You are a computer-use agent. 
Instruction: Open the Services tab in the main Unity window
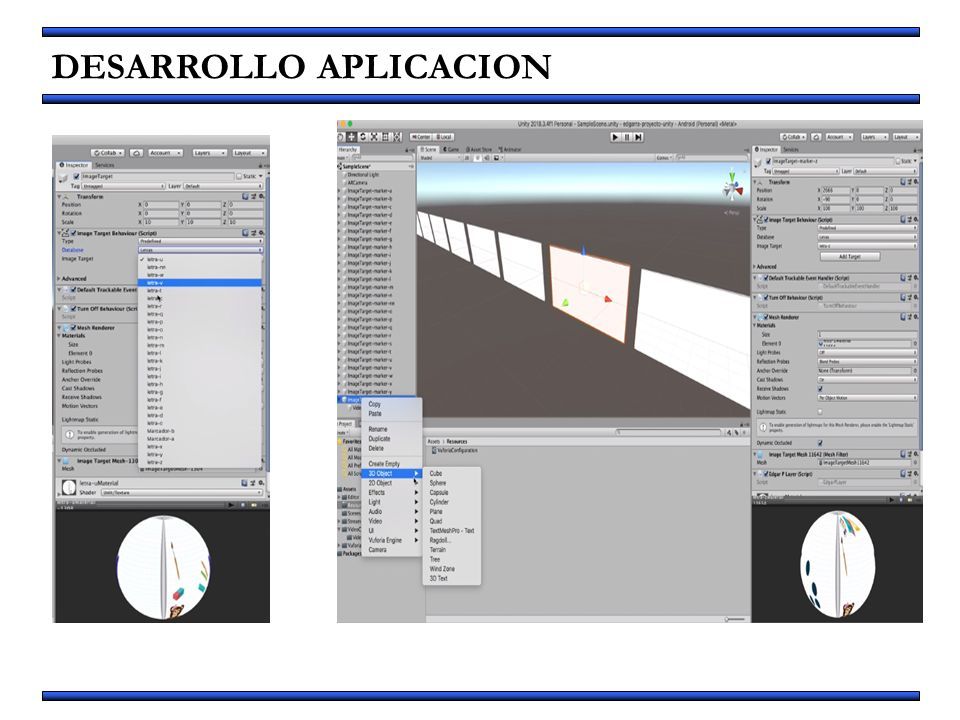[791, 149]
